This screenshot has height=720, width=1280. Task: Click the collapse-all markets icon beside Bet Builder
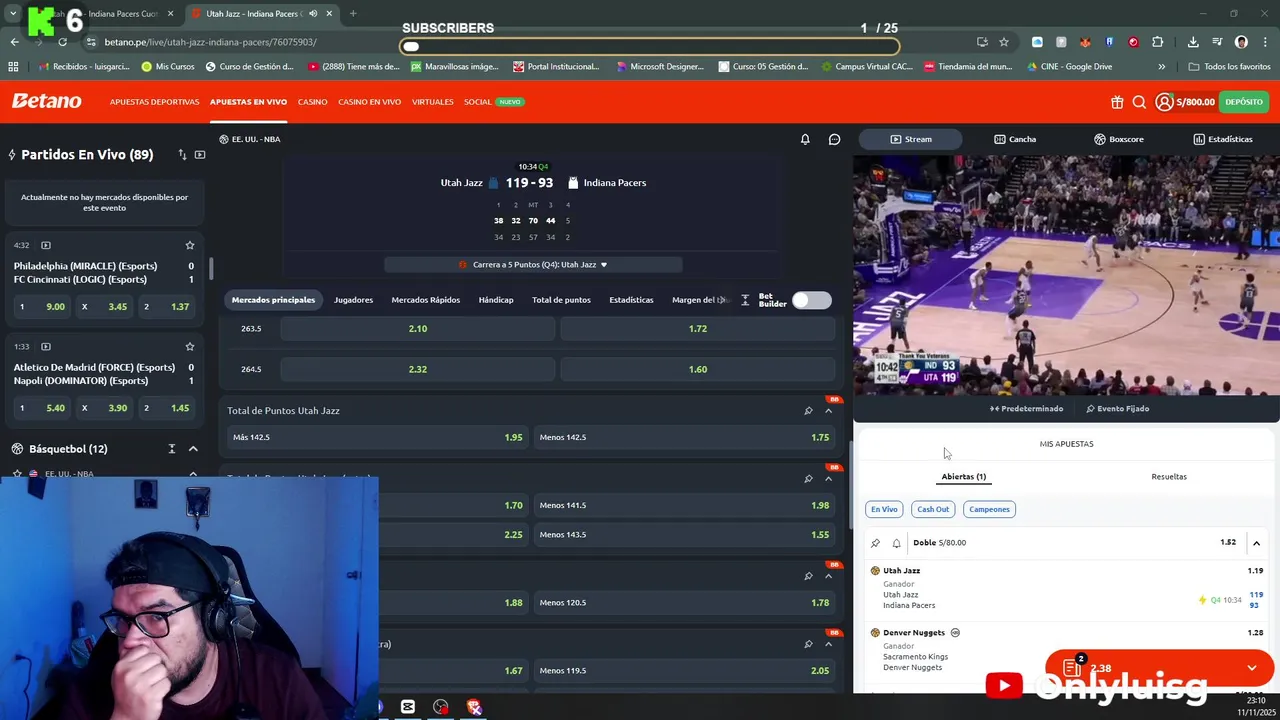(745, 300)
